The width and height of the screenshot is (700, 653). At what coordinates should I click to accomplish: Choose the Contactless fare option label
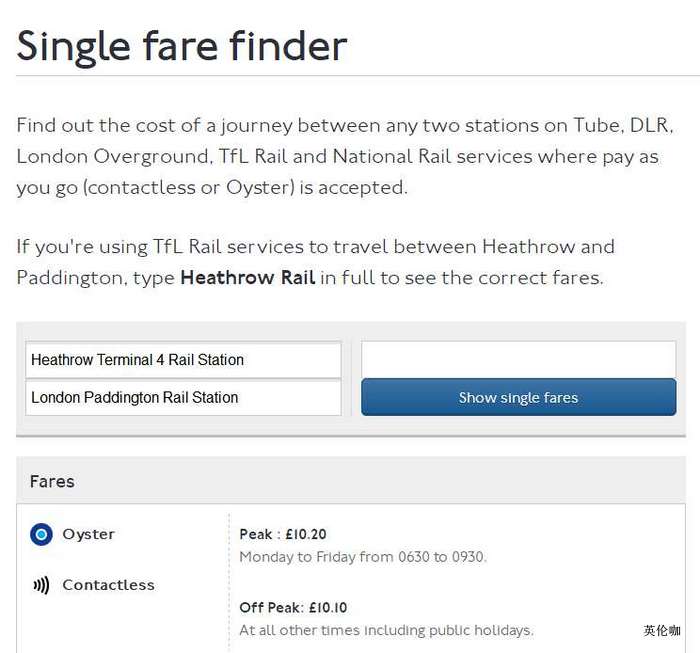108,586
